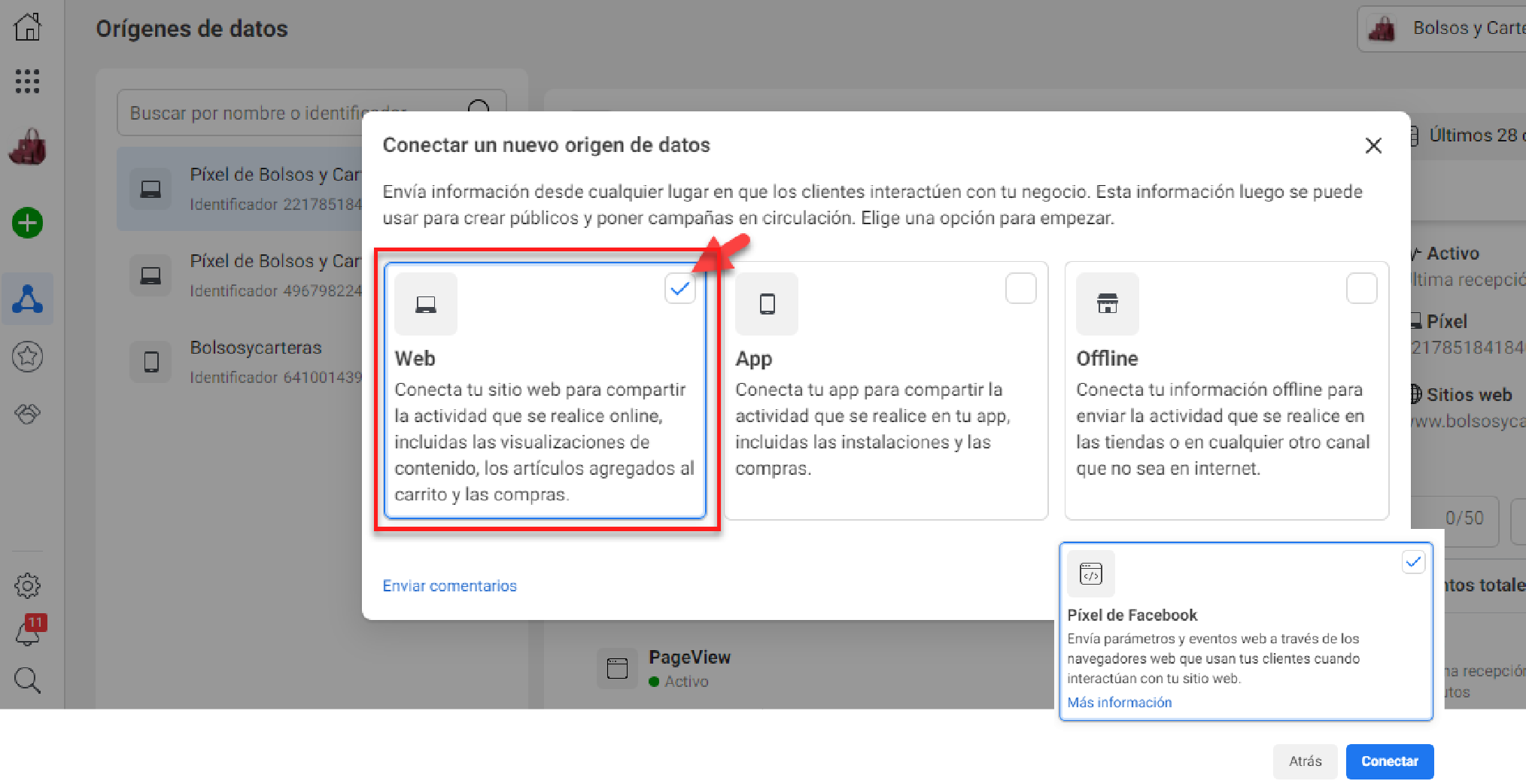Open the star custom conversions icon
Image resolution: width=1526 pixels, height=784 pixels.
point(28,357)
